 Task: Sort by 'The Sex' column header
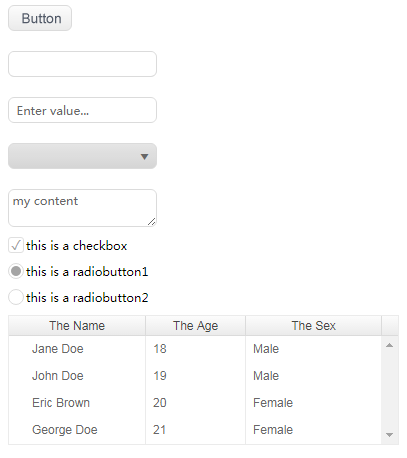coord(313,326)
